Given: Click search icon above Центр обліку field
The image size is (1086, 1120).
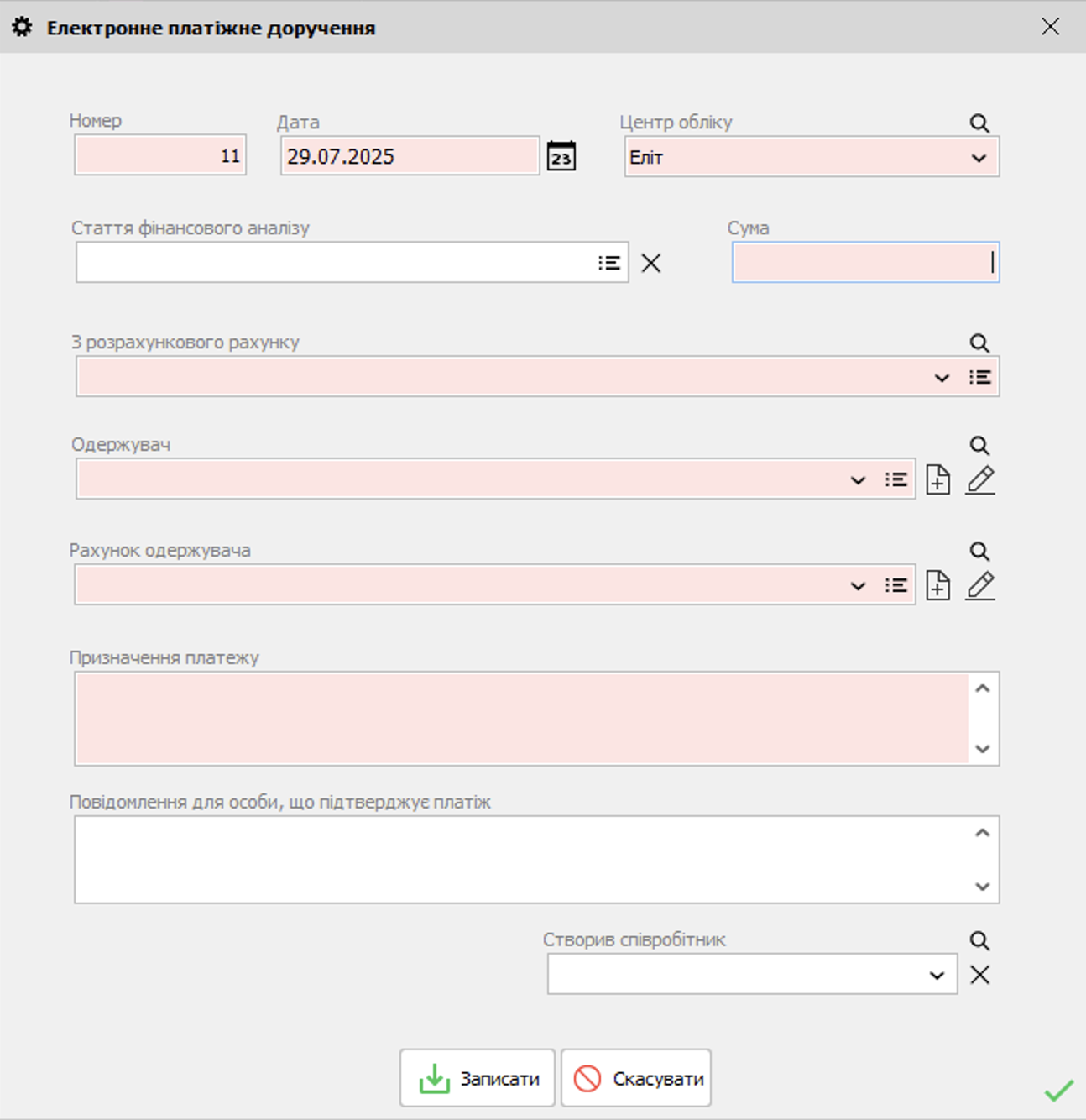Looking at the screenshot, I should tap(979, 123).
